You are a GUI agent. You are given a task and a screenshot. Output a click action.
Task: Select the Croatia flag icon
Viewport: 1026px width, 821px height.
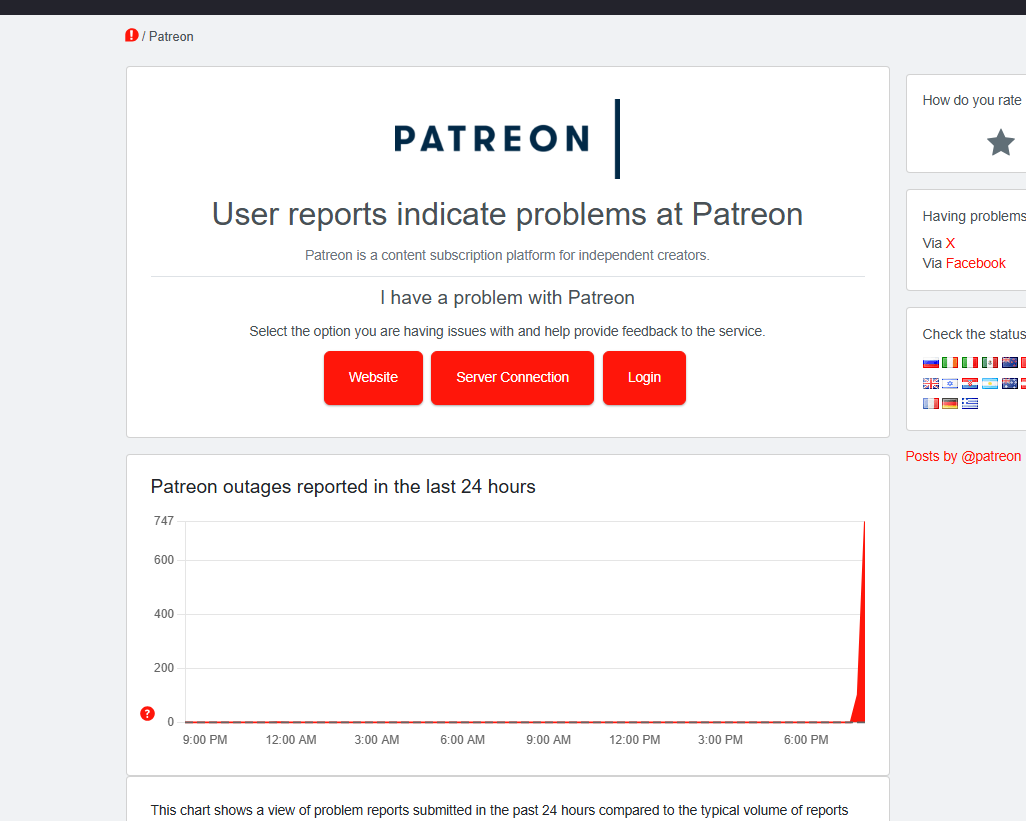(970, 383)
